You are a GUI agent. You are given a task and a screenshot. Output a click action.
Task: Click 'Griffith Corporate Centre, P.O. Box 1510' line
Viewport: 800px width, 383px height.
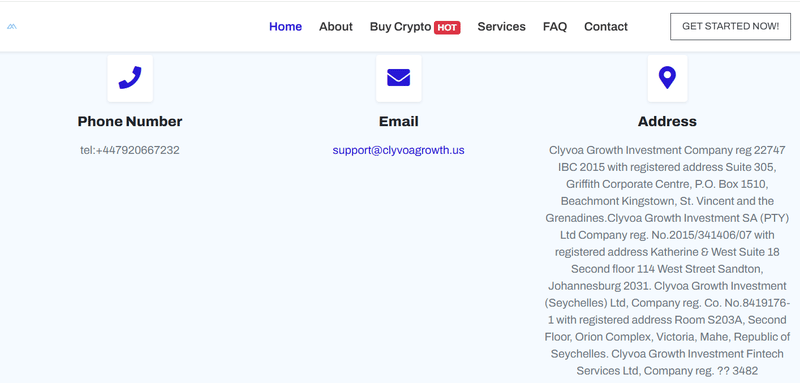pos(667,184)
